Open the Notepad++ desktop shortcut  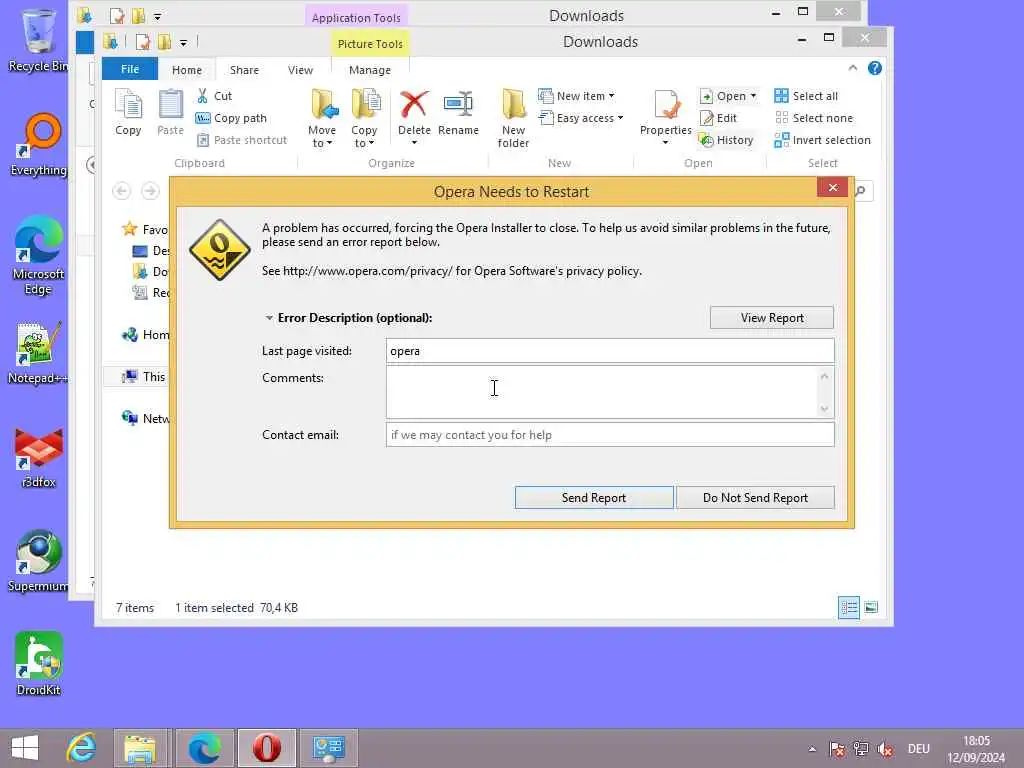(x=37, y=353)
